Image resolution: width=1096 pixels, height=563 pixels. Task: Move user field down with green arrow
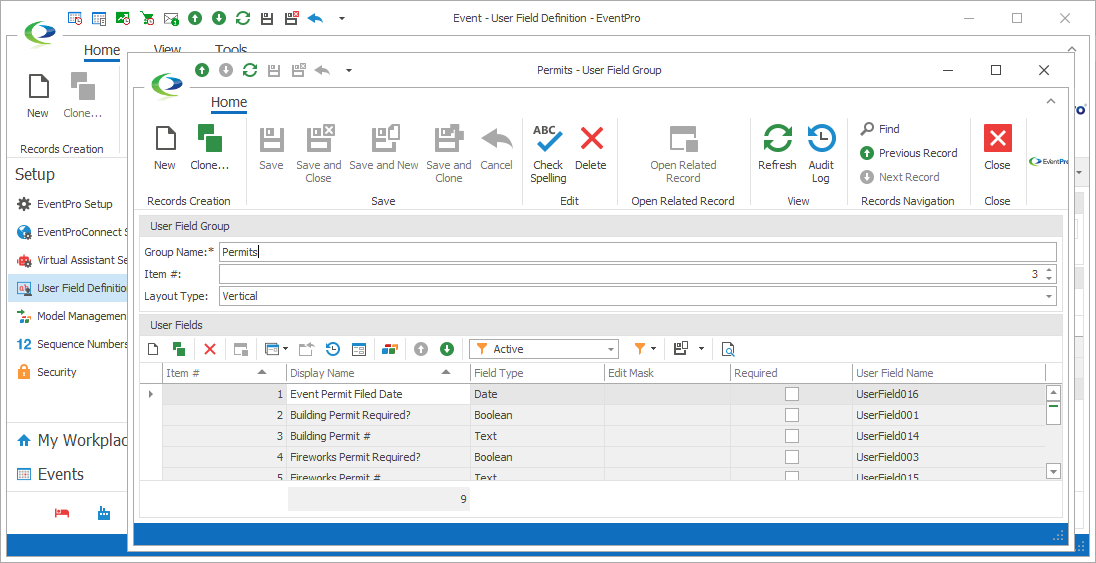click(447, 349)
